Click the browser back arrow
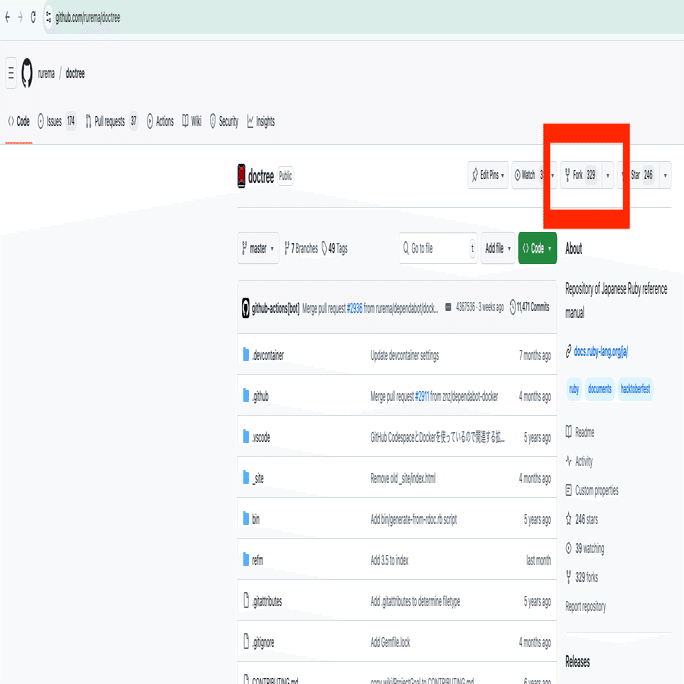The width and height of the screenshot is (684, 684). (7, 17)
